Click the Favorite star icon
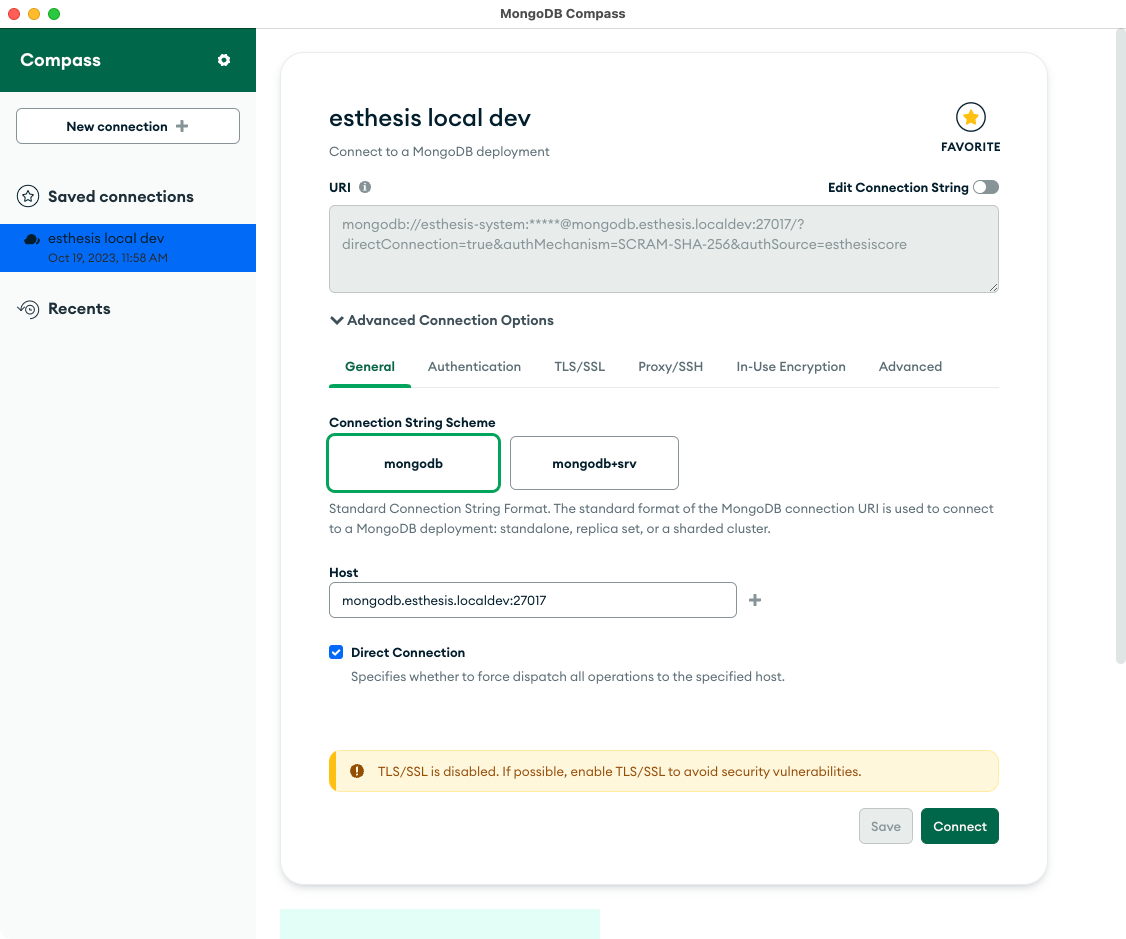This screenshot has height=939, width=1126. pyautogui.click(x=970, y=117)
